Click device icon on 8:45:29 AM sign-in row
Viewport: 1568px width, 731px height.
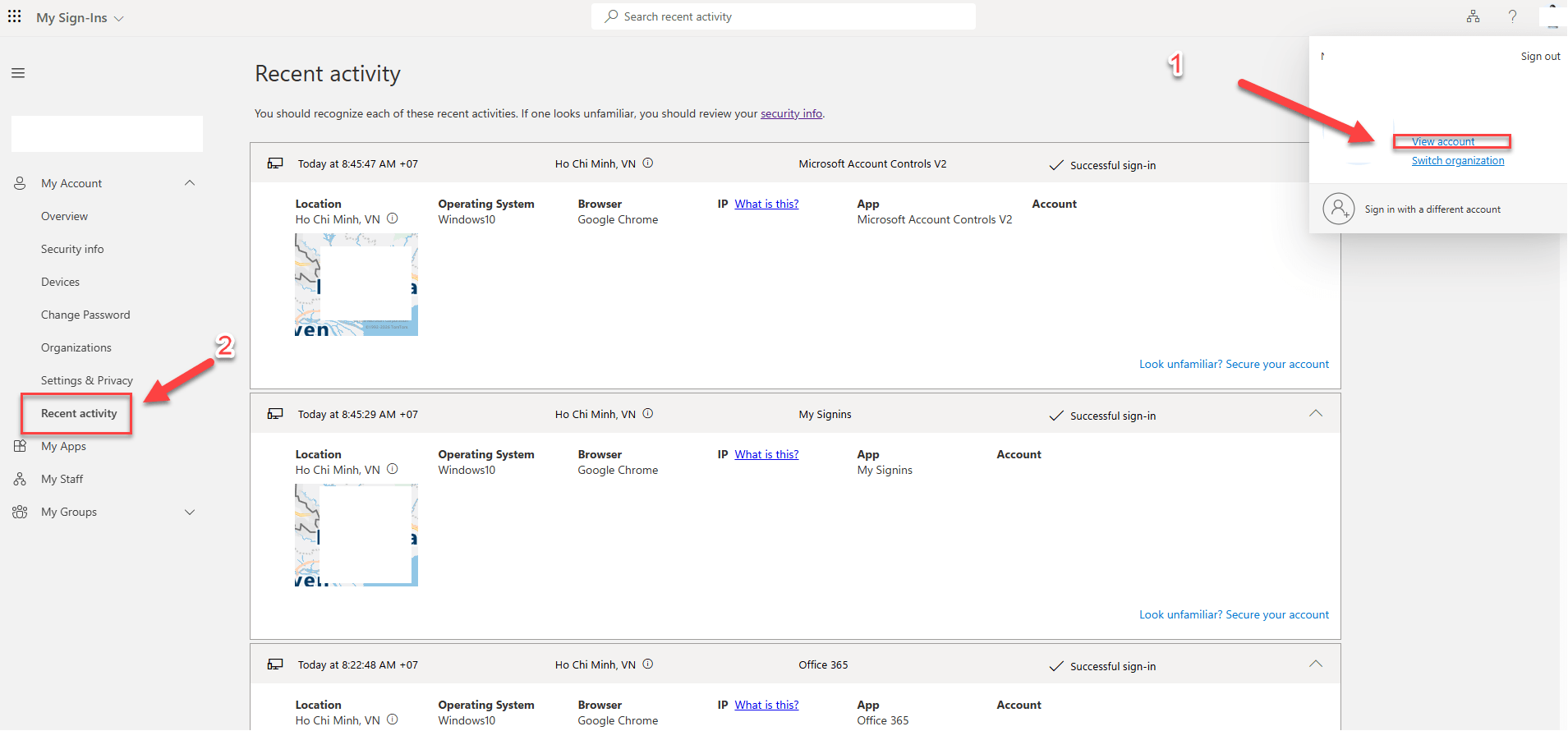[x=275, y=414]
